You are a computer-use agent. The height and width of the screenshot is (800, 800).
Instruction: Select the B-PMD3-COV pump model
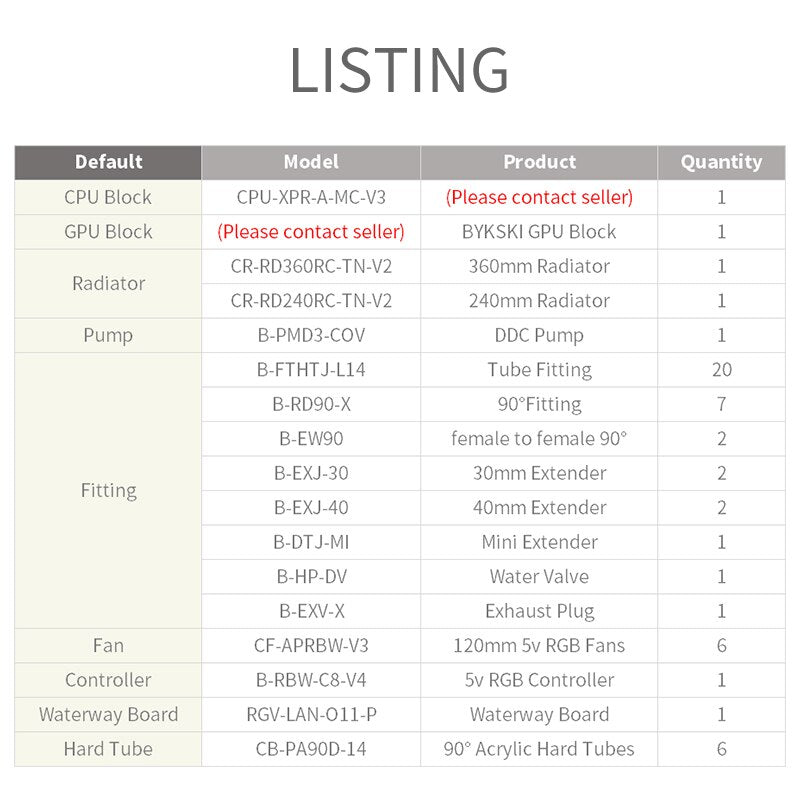pos(311,335)
